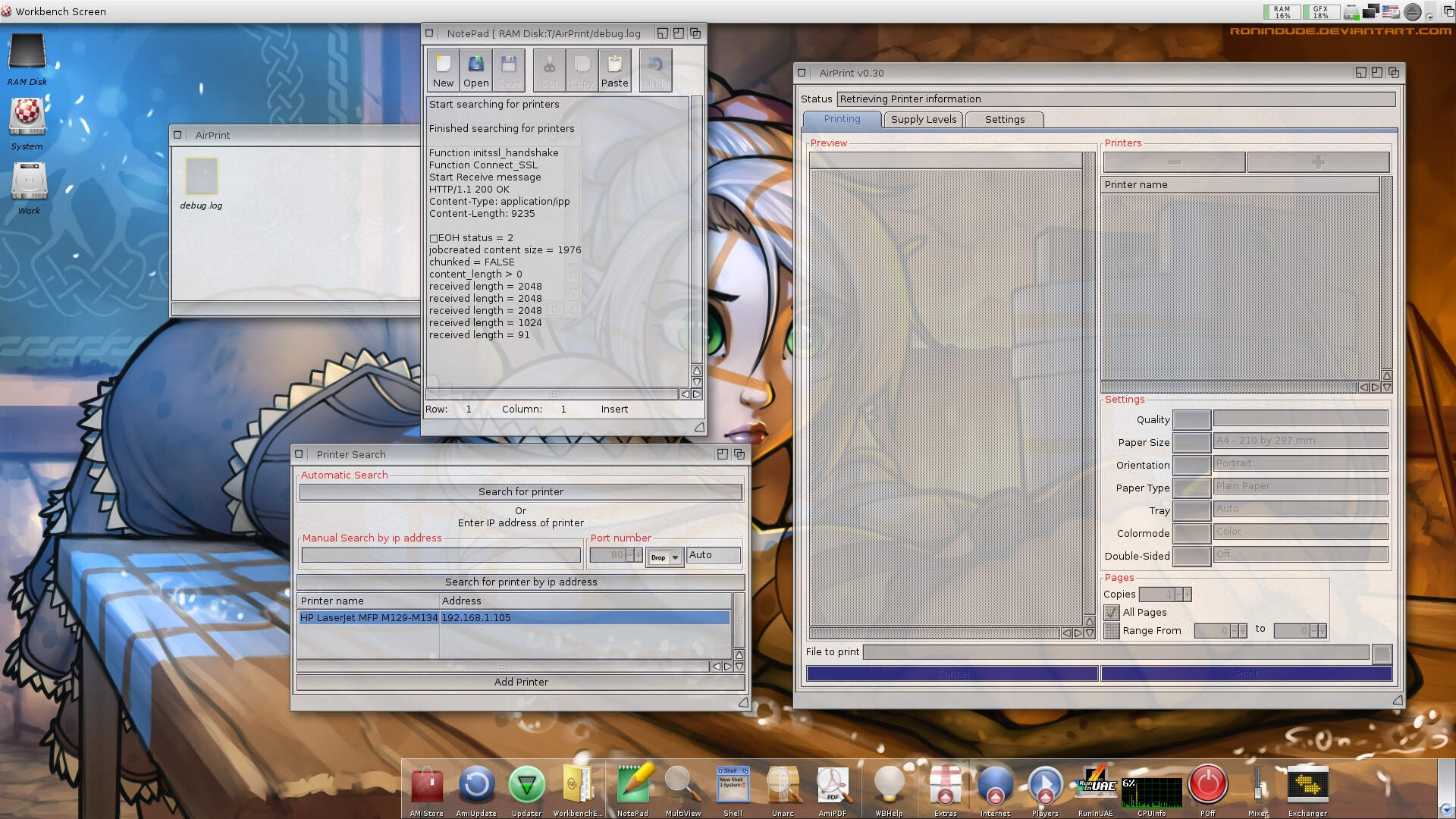The height and width of the screenshot is (819, 1456).
Task: Open the Double-Sided cycle selector
Action: tap(1192, 556)
